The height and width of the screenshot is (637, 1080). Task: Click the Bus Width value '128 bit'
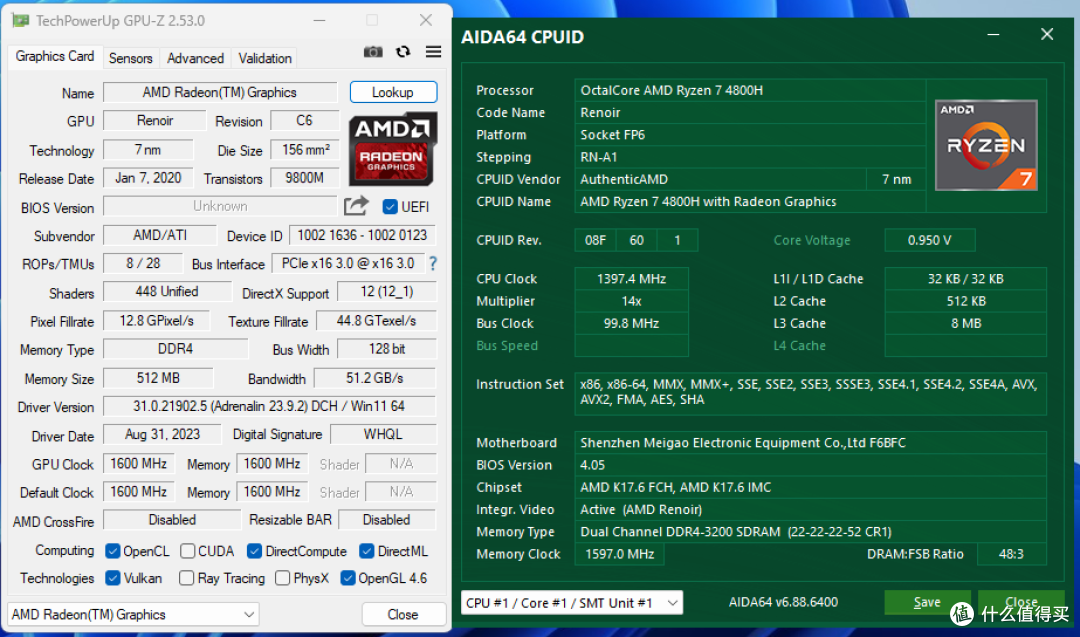(x=386, y=349)
